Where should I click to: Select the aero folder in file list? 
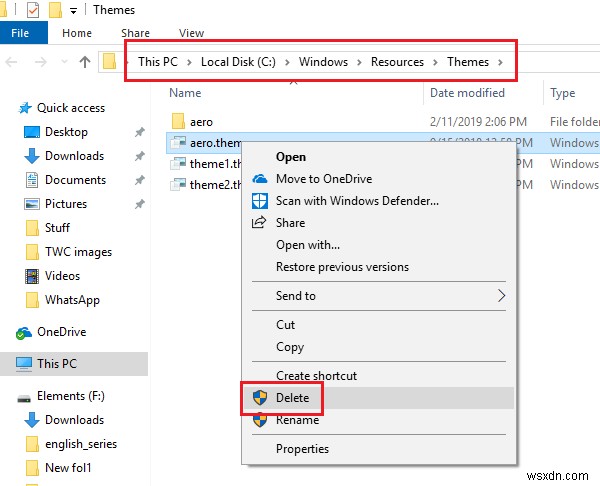[201, 122]
